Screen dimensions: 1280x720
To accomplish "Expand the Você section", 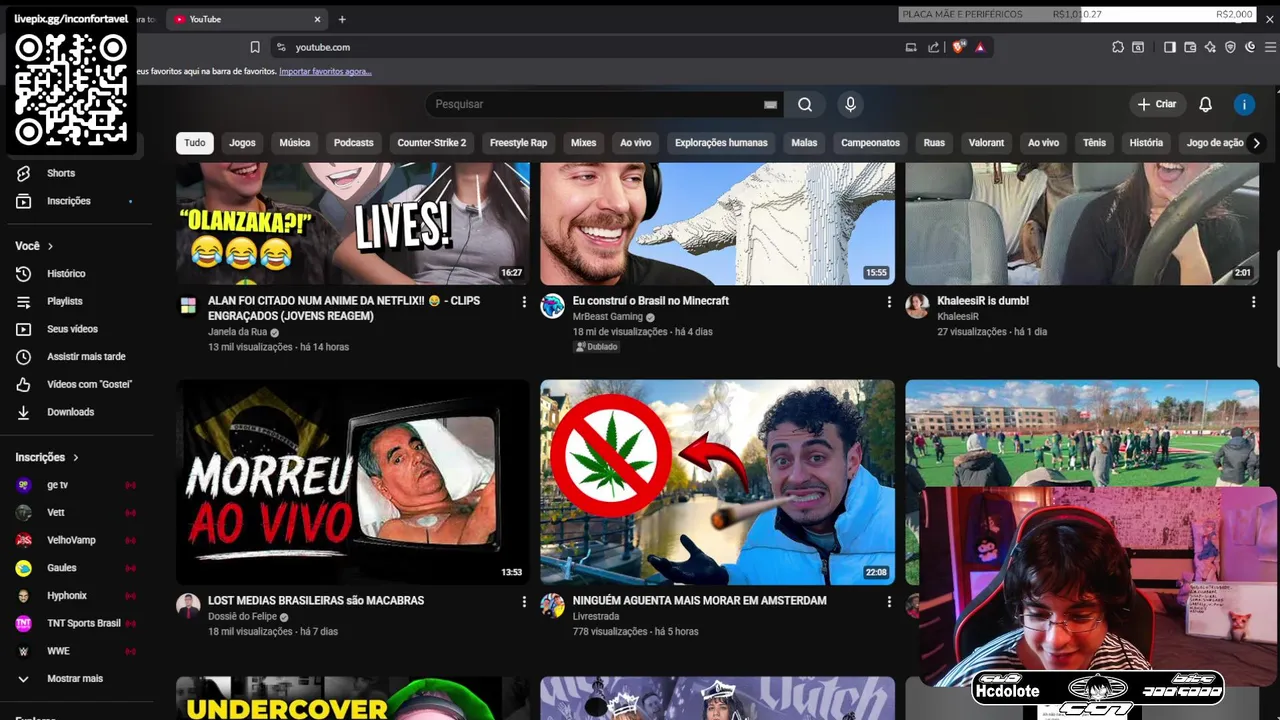I will (35, 246).
